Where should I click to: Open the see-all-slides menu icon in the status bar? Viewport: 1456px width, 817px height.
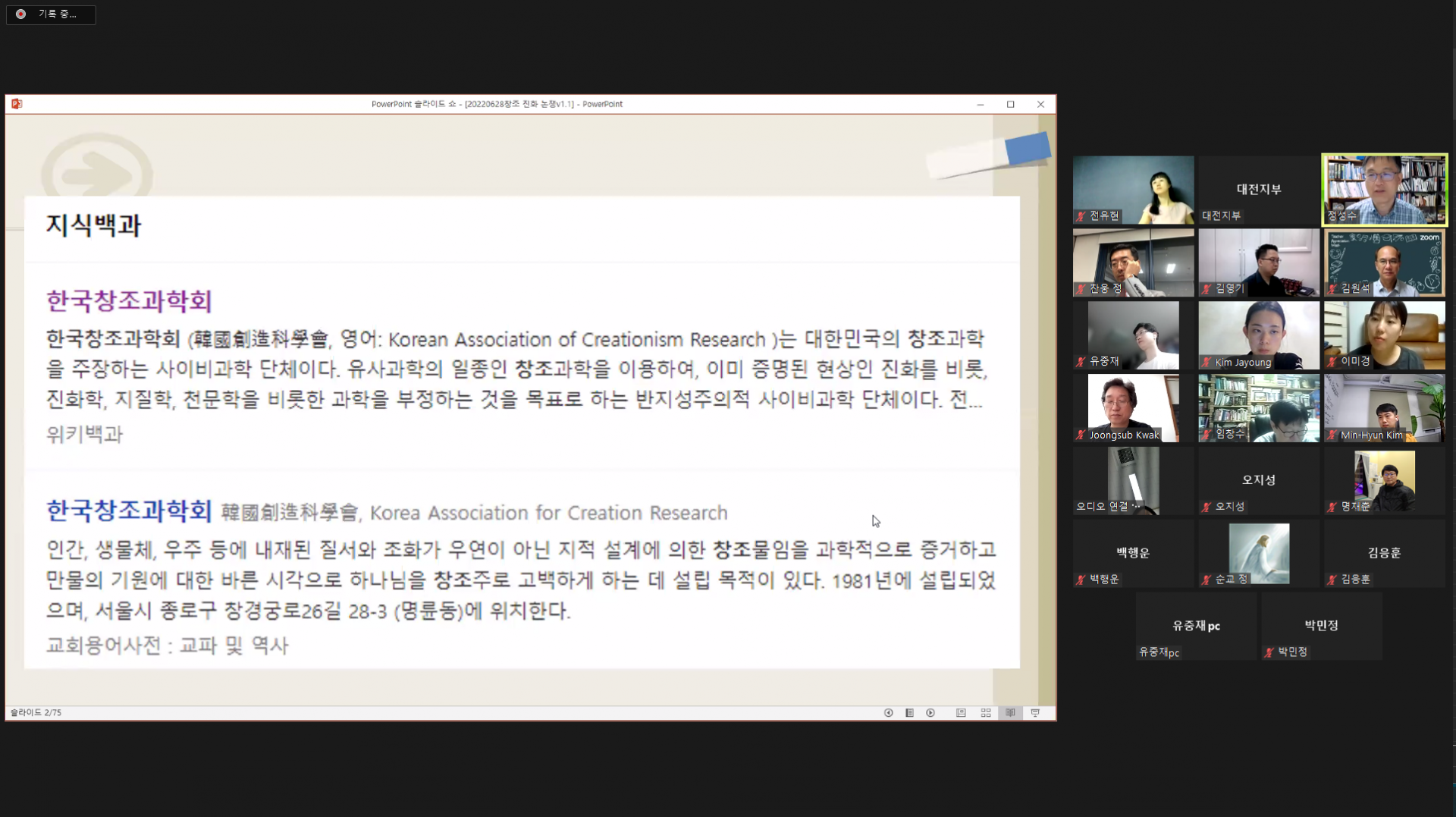point(909,713)
